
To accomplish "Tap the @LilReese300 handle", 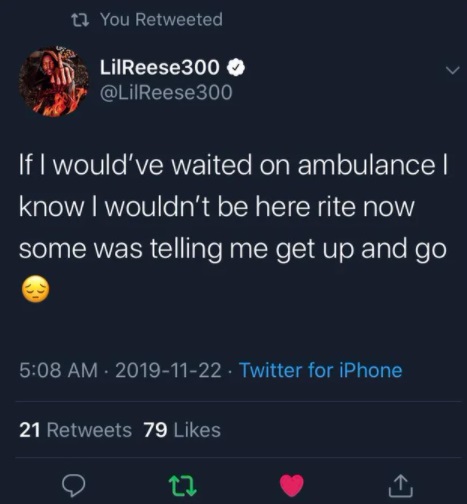I will (166, 92).
